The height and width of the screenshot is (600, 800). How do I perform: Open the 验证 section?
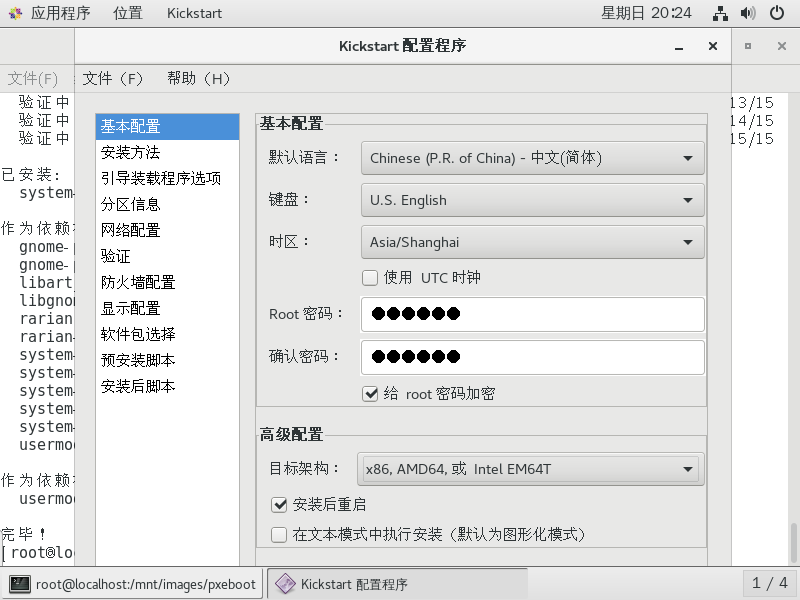(x=167, y=257)
